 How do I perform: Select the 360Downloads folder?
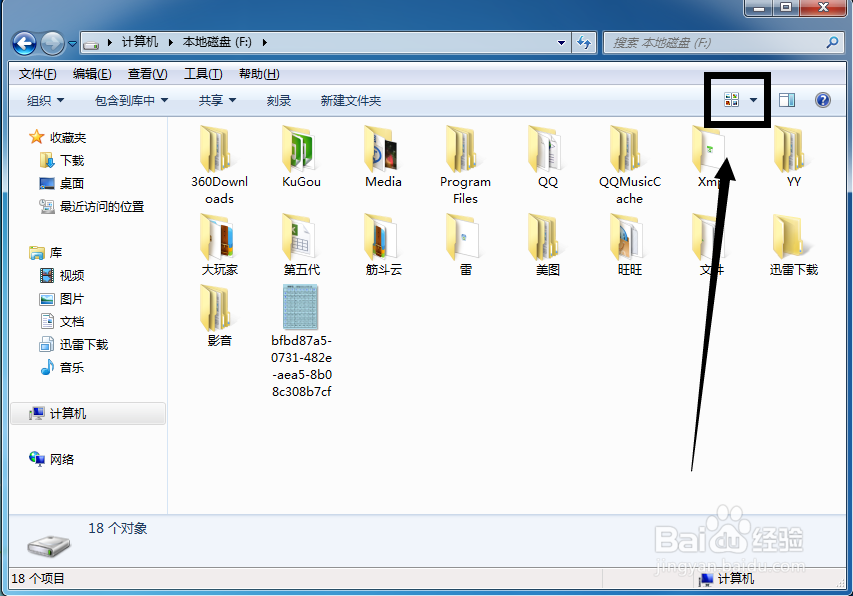tap(219, 164)
